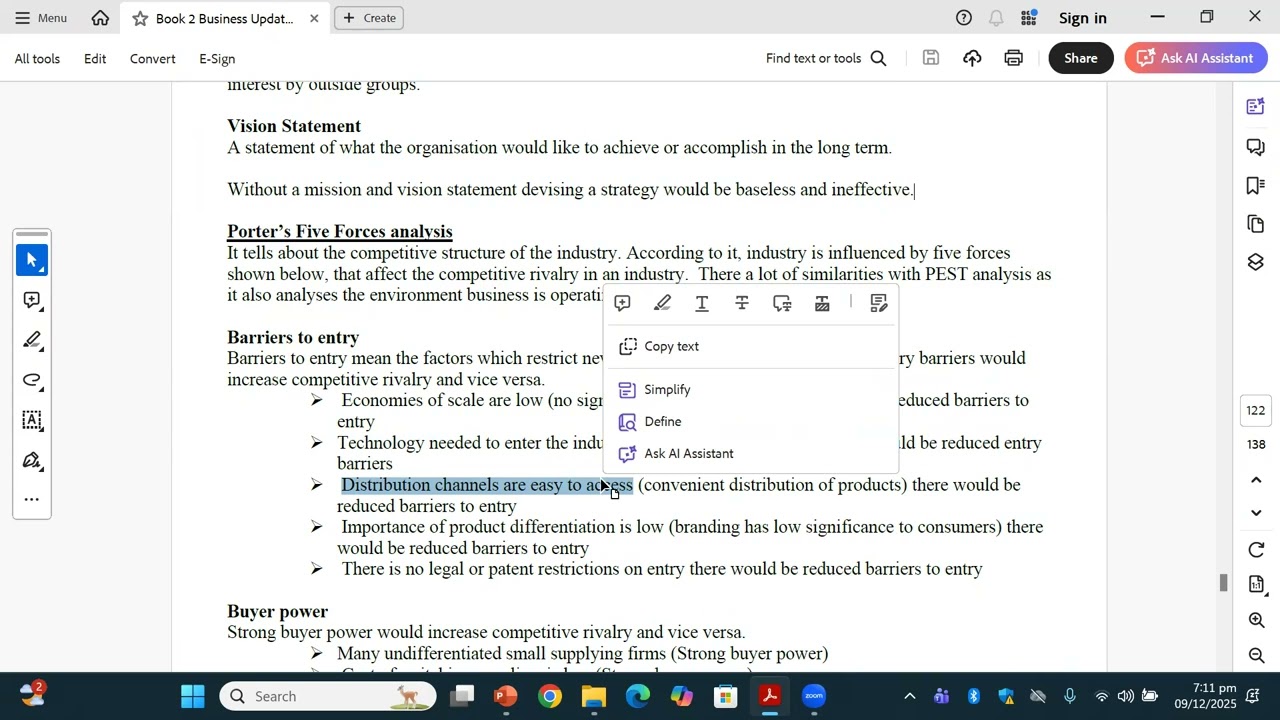The image size is (1280, 720).
Task: Open All tools panel
Action: 37,59
